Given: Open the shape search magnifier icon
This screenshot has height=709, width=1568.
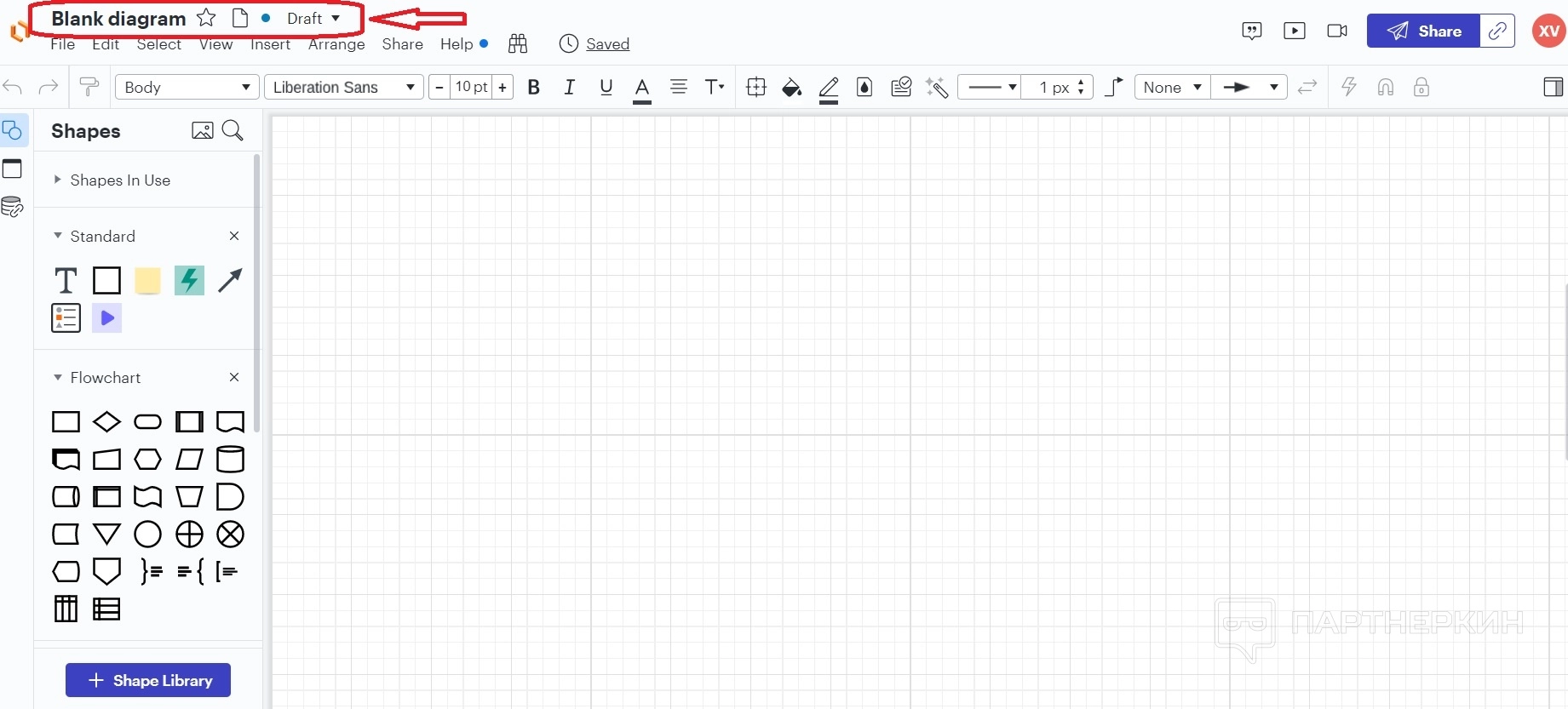Looking at the screenshot, I should coord(233,130).
